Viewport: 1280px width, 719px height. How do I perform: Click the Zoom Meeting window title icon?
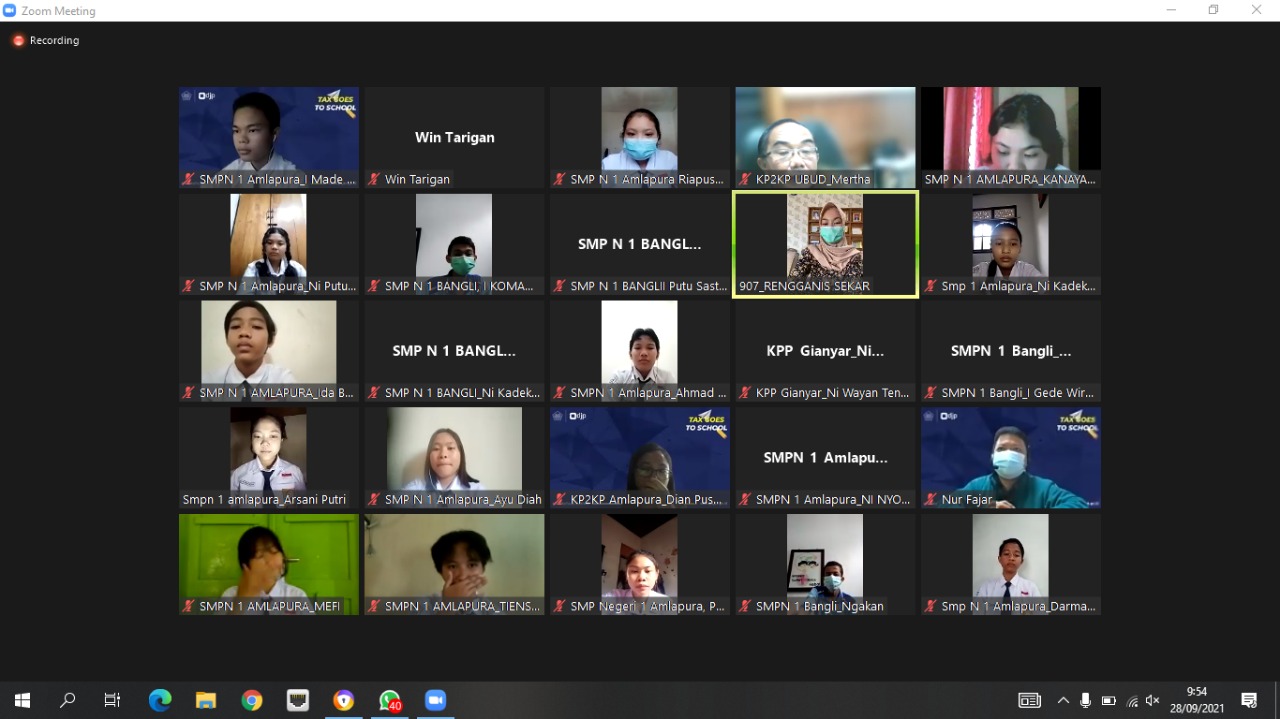(10, 11)
